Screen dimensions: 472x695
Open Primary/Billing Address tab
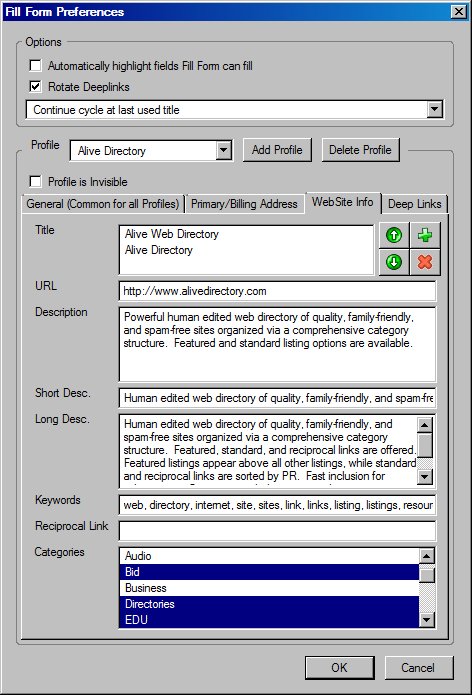coord(244,204)
